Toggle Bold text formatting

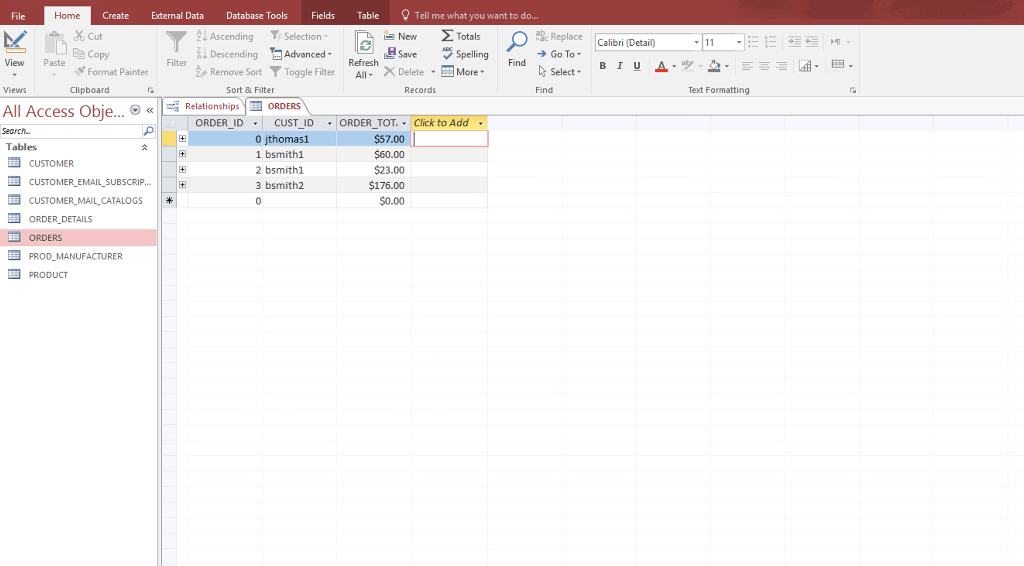(x=603, y=66)
